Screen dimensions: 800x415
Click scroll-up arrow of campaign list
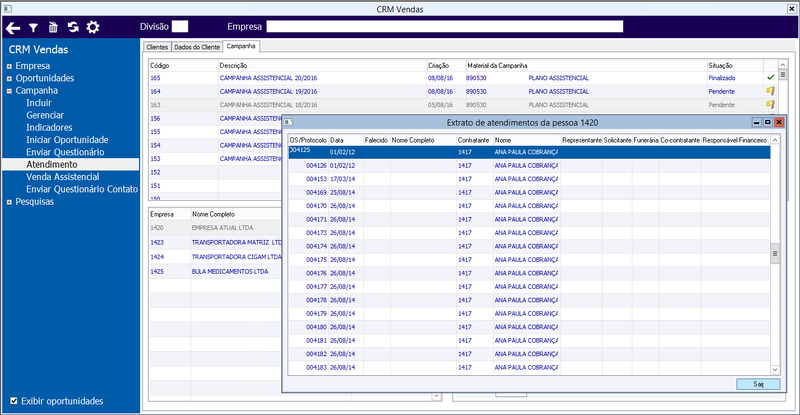(x=783, y=65)
